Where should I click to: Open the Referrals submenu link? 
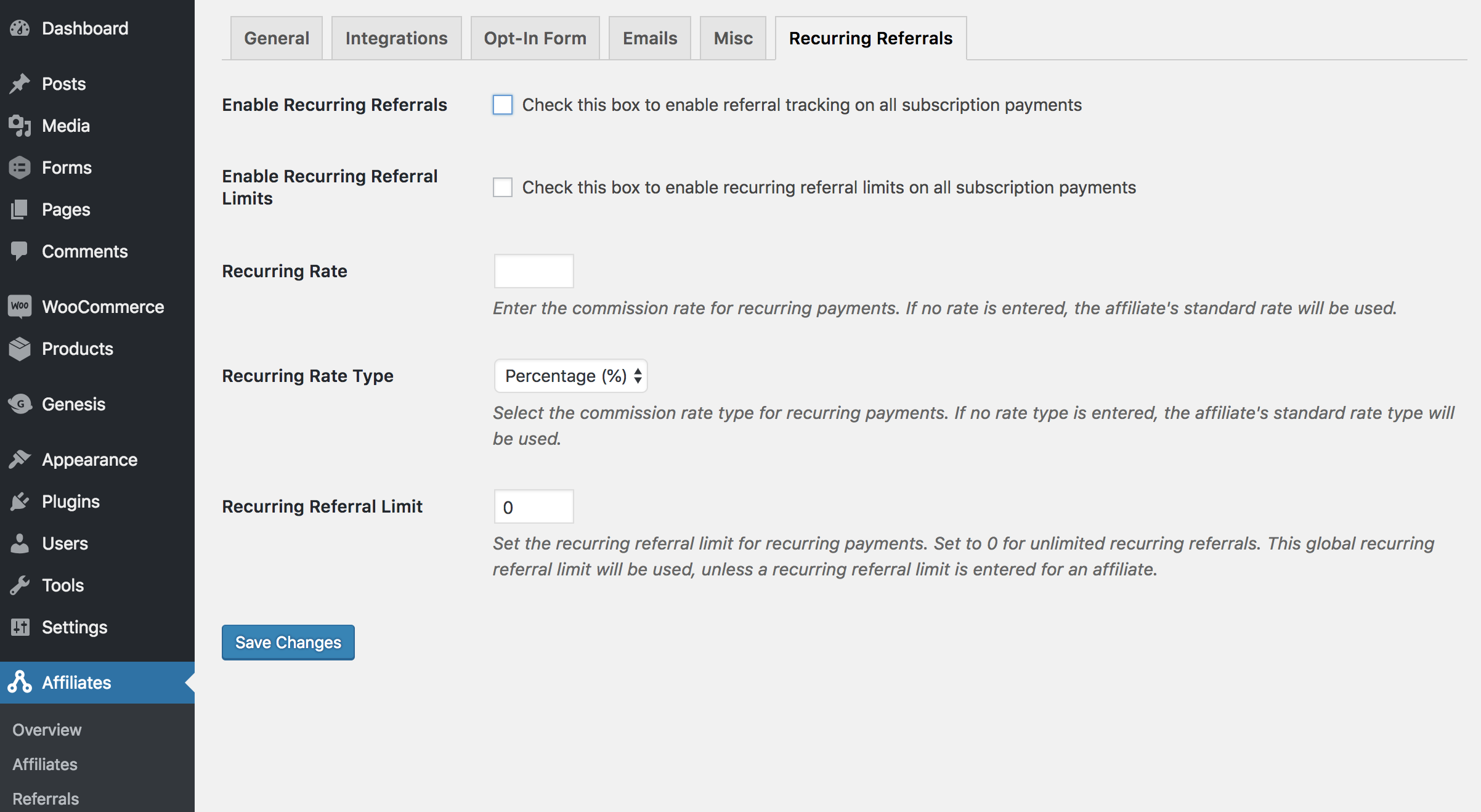click(x=46, y=798)
